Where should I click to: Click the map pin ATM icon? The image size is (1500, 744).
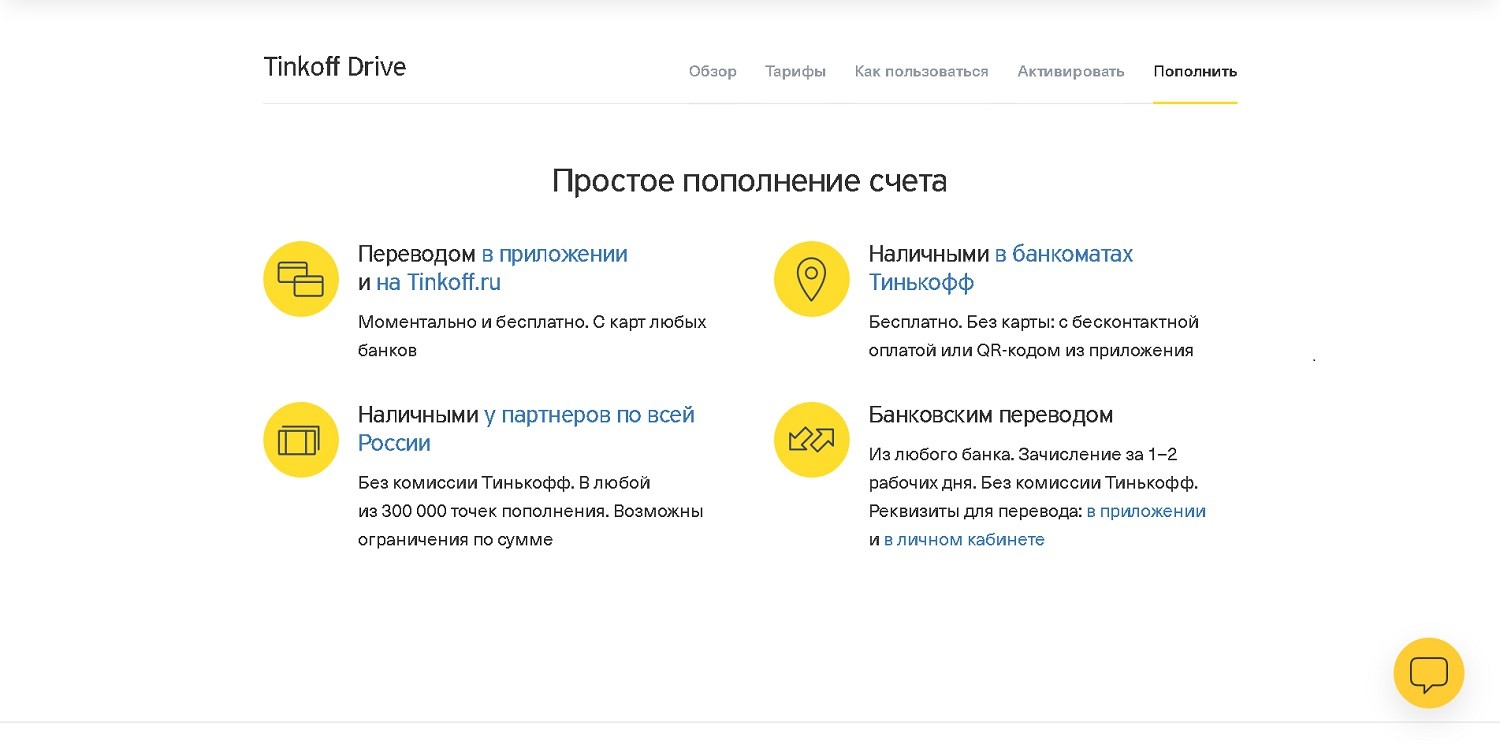[x=811, y=279]
